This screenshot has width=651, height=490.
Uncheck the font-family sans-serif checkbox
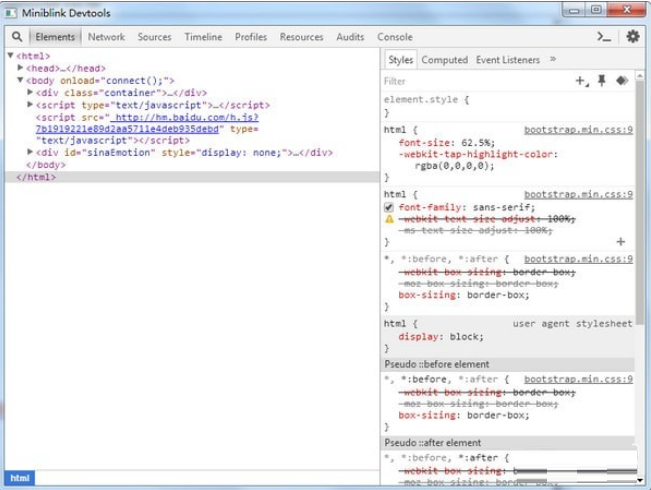click(x=389, y=206)
